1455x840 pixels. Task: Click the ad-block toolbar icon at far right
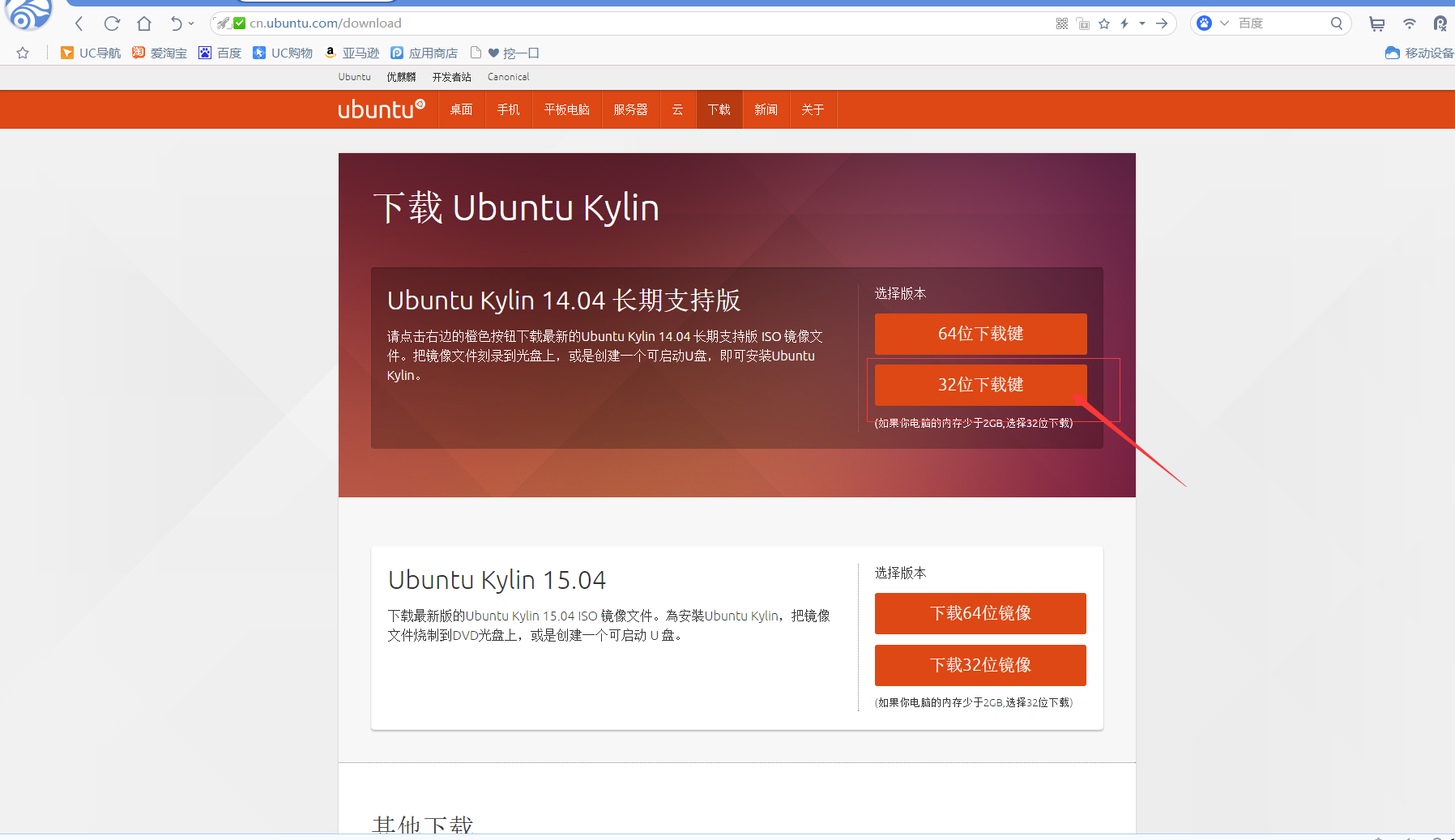(x=1440, y=23)
